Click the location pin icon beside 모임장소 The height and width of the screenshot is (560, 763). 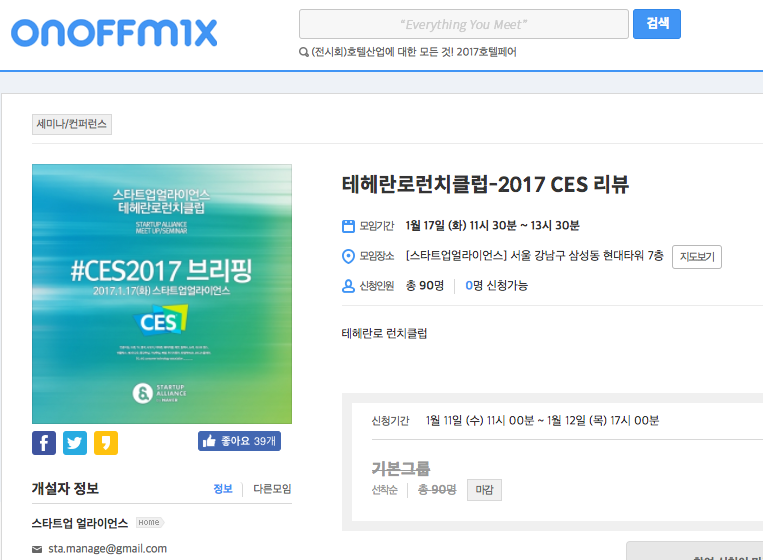coord(348,256)
